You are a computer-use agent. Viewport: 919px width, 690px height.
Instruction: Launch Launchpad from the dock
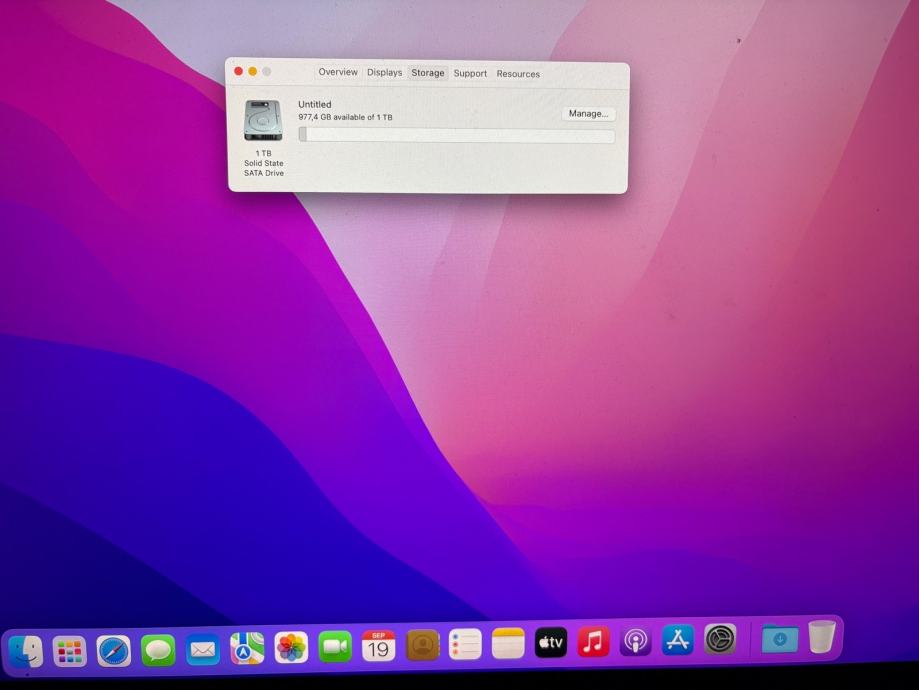70,651
